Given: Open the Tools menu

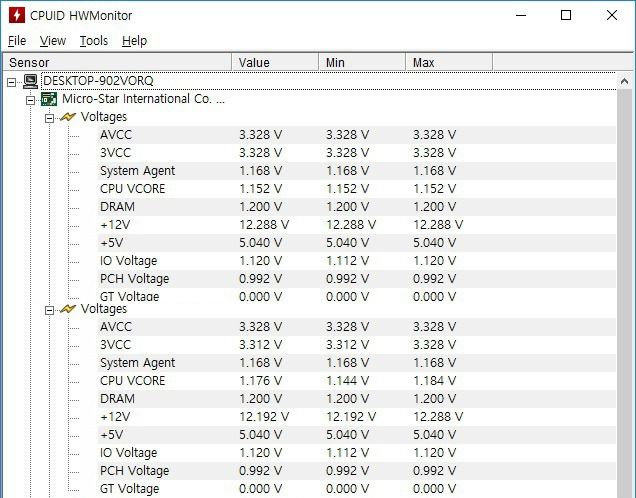Looking at the screenshot, I should tap(94, 41).
